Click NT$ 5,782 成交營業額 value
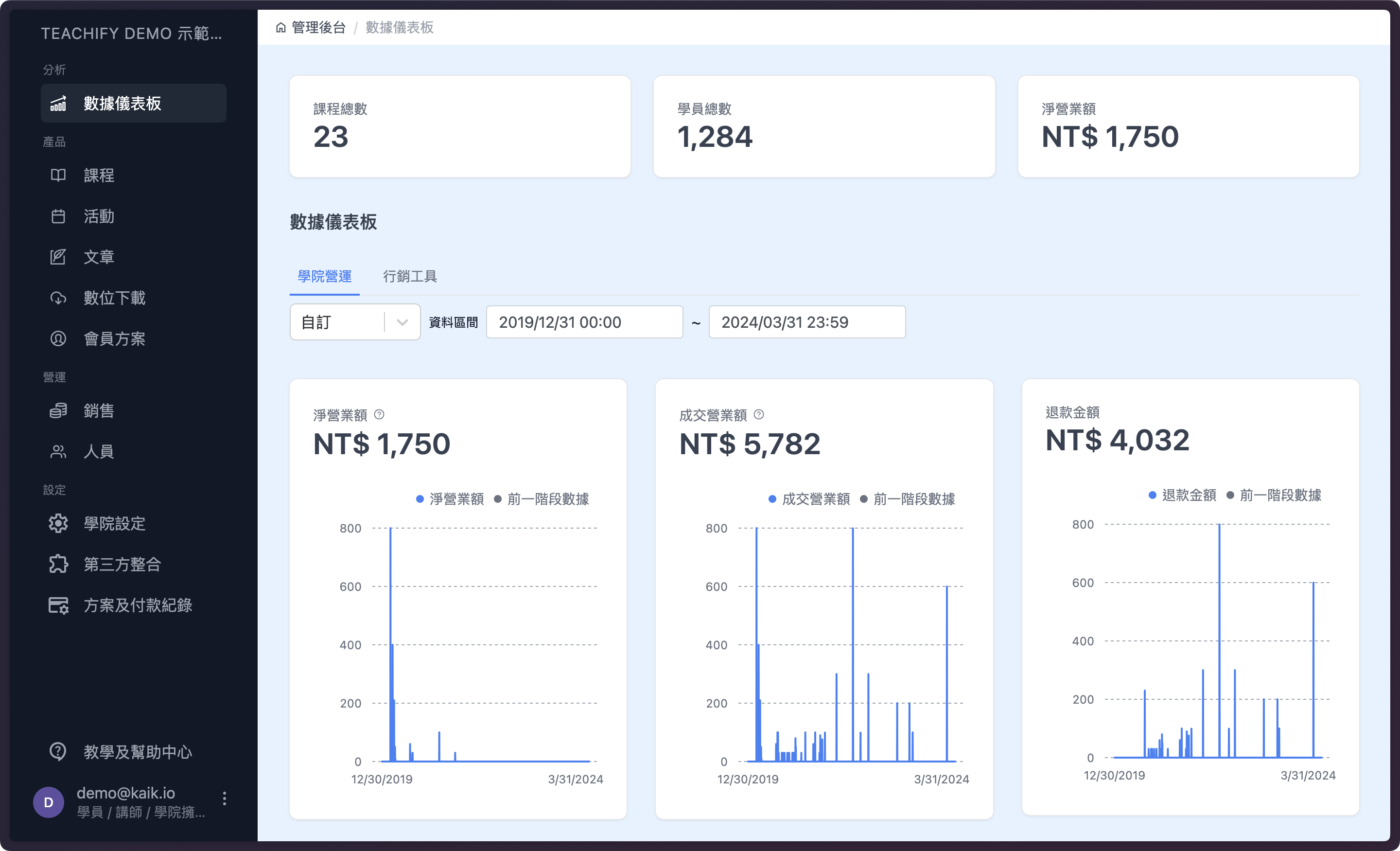1400x851 pixels. coord(750,444)
